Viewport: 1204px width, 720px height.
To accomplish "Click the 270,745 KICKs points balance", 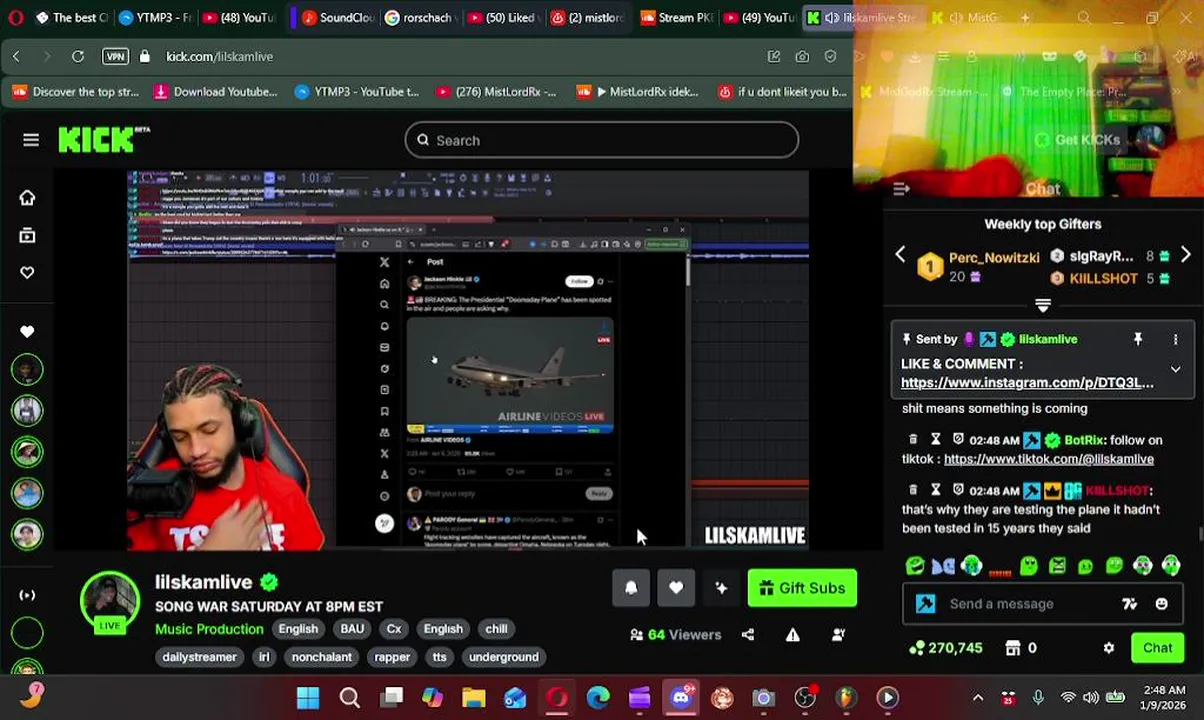I will click(945, 648).
